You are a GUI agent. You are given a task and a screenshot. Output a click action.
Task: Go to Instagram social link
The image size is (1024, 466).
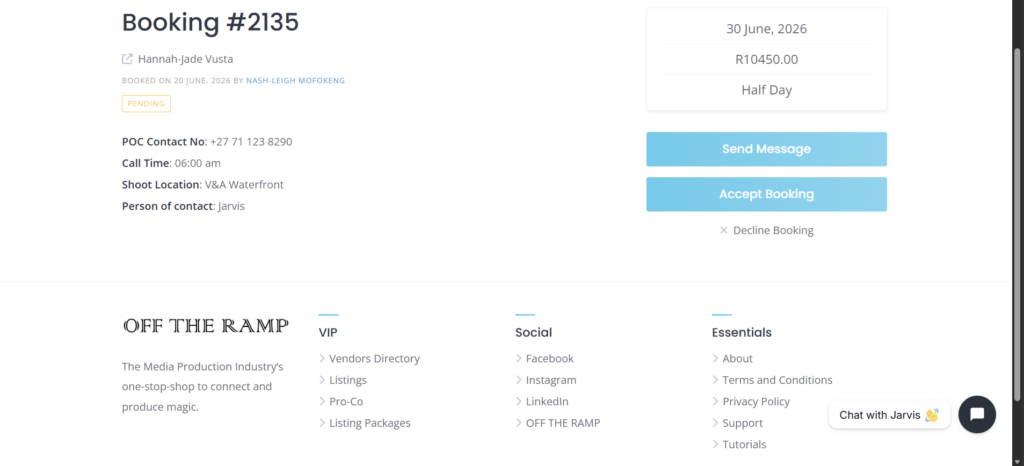point(551,380)
